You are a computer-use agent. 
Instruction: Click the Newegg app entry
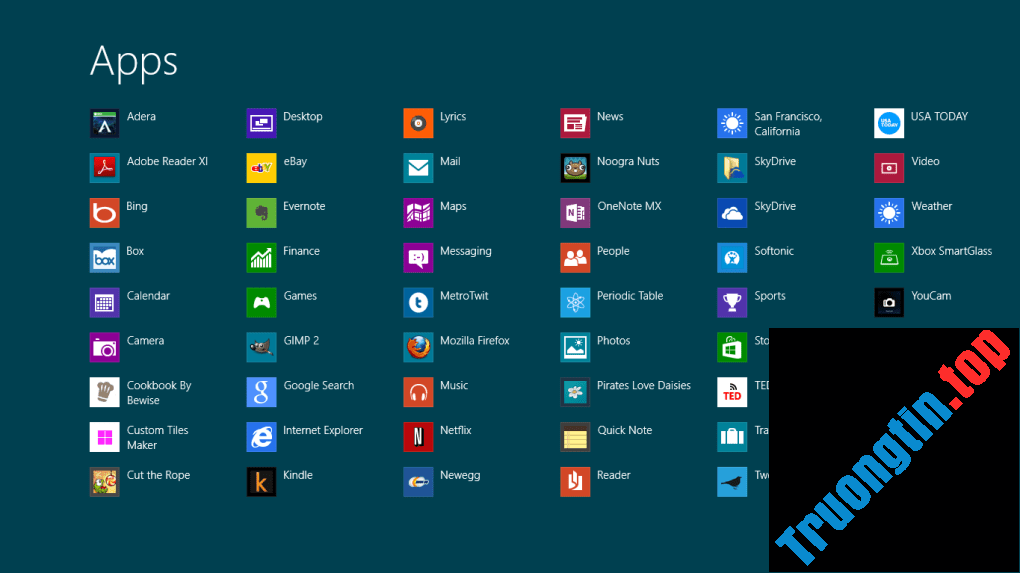pos(459,476)
